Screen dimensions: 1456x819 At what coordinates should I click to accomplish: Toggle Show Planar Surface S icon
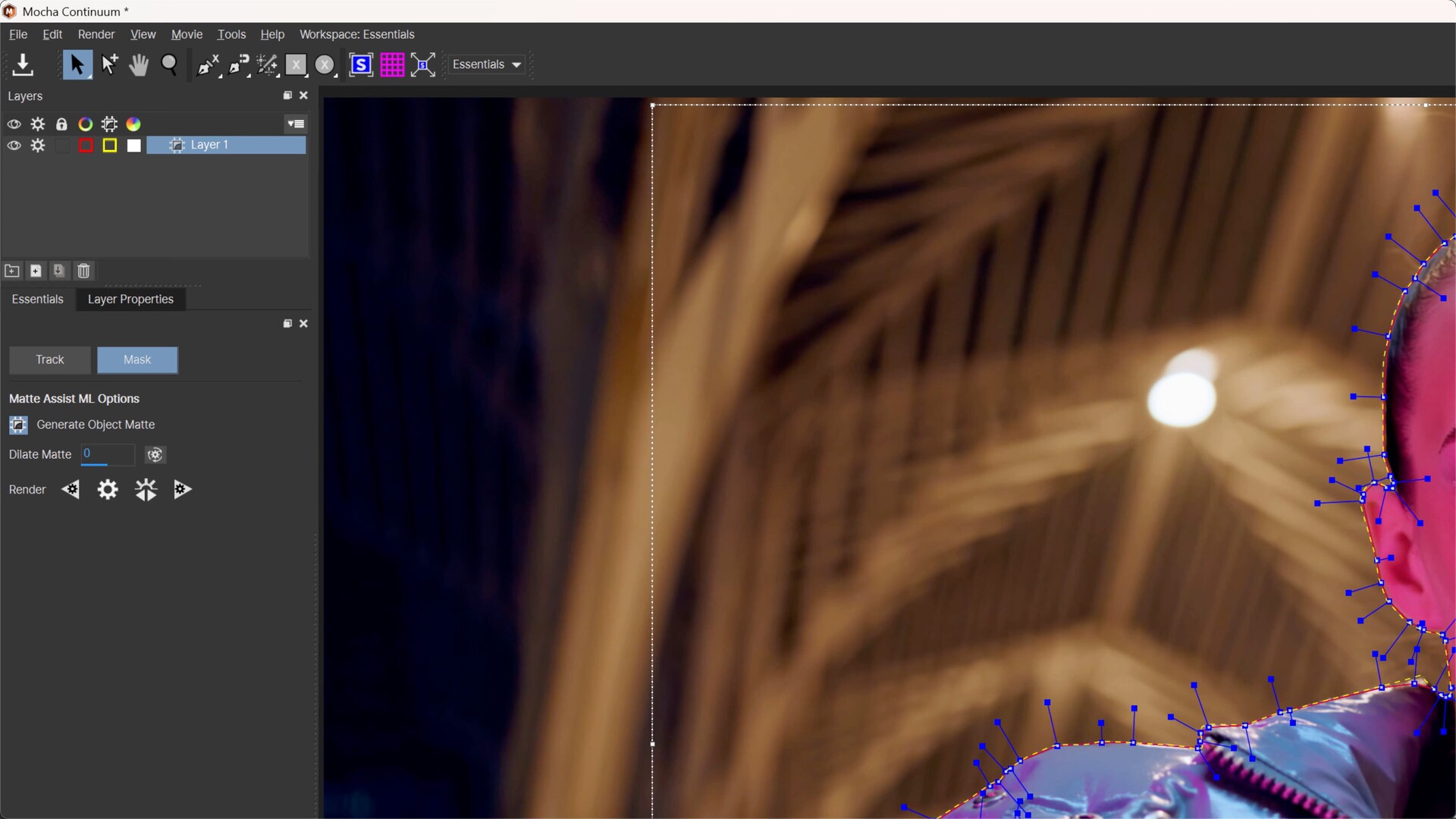pos(361,65)
